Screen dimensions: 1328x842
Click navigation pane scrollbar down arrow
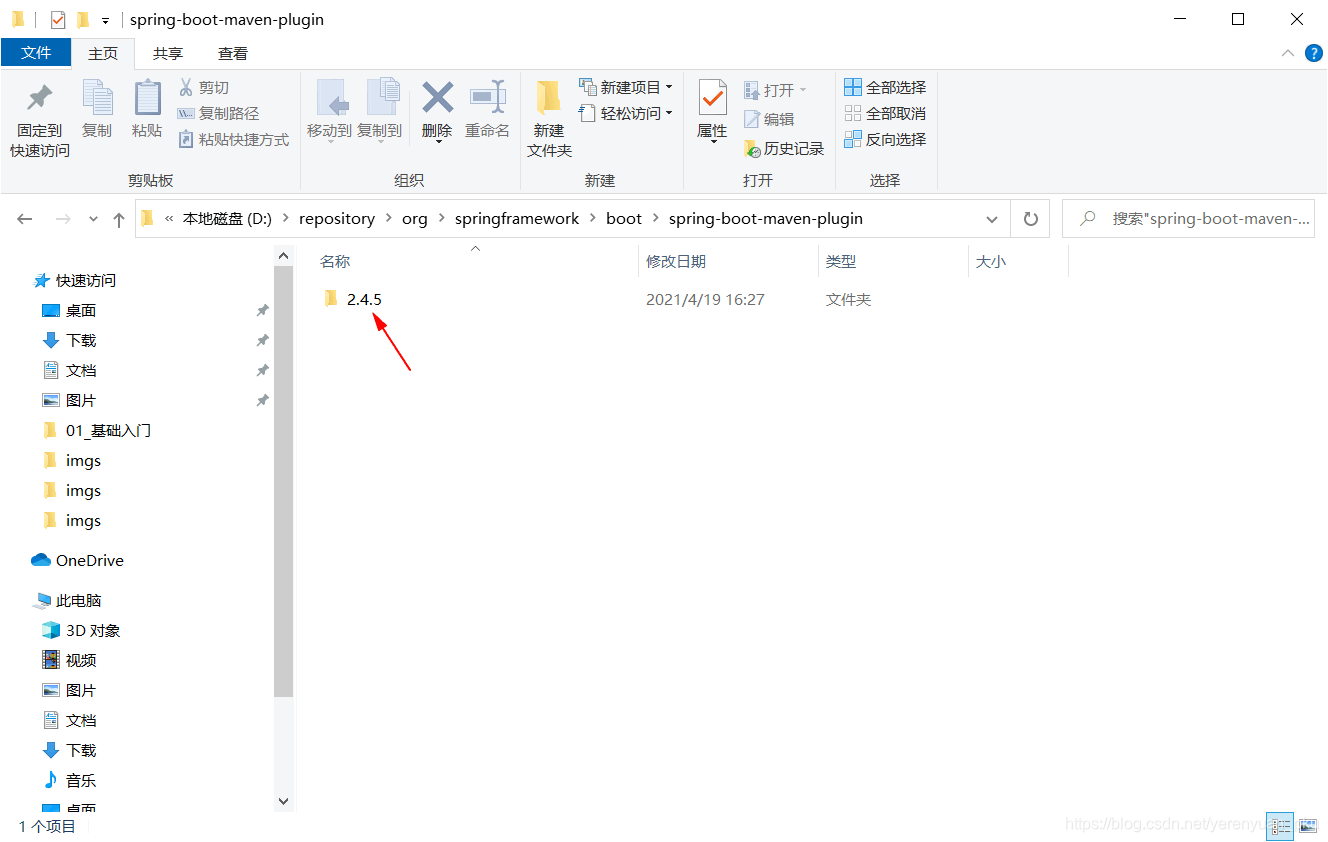click(283, 801)
